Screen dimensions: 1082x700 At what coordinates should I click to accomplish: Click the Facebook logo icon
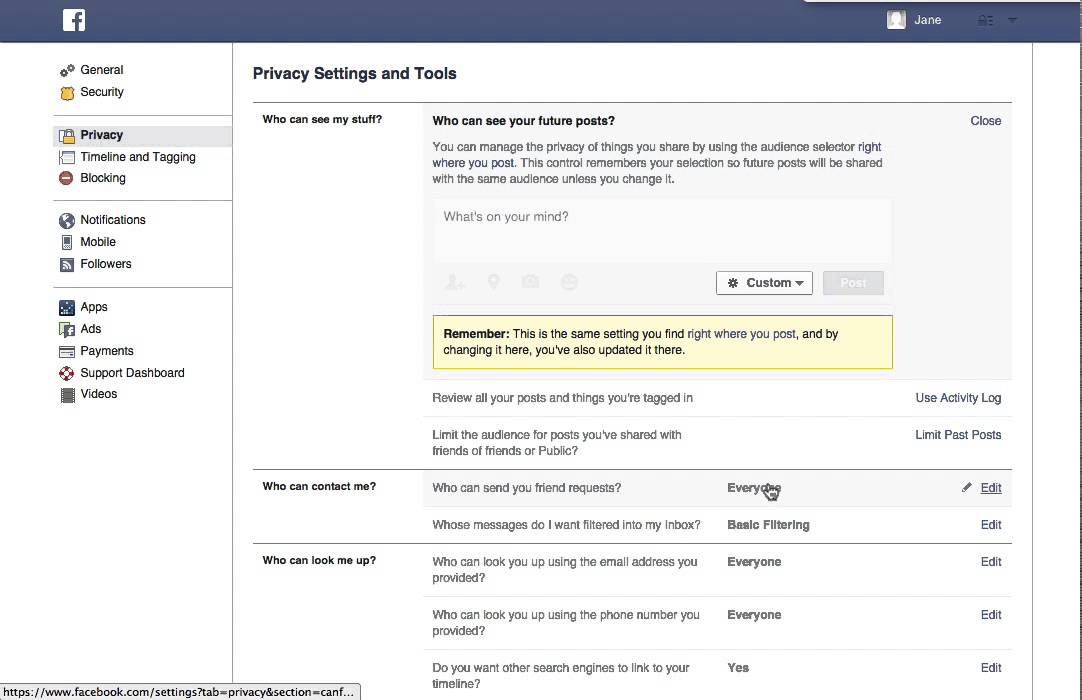point(74,20)
